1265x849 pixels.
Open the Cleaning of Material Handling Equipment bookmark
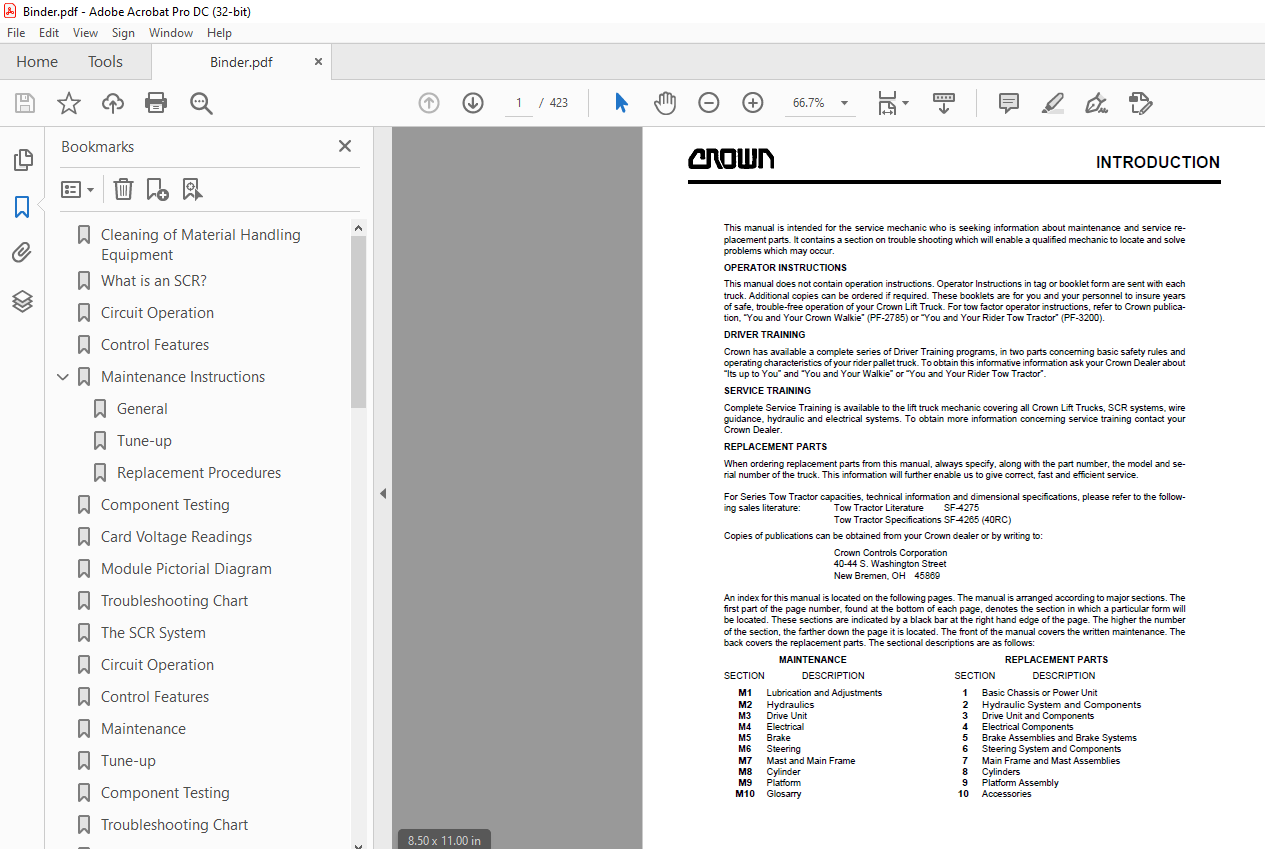tap(200, 244)
